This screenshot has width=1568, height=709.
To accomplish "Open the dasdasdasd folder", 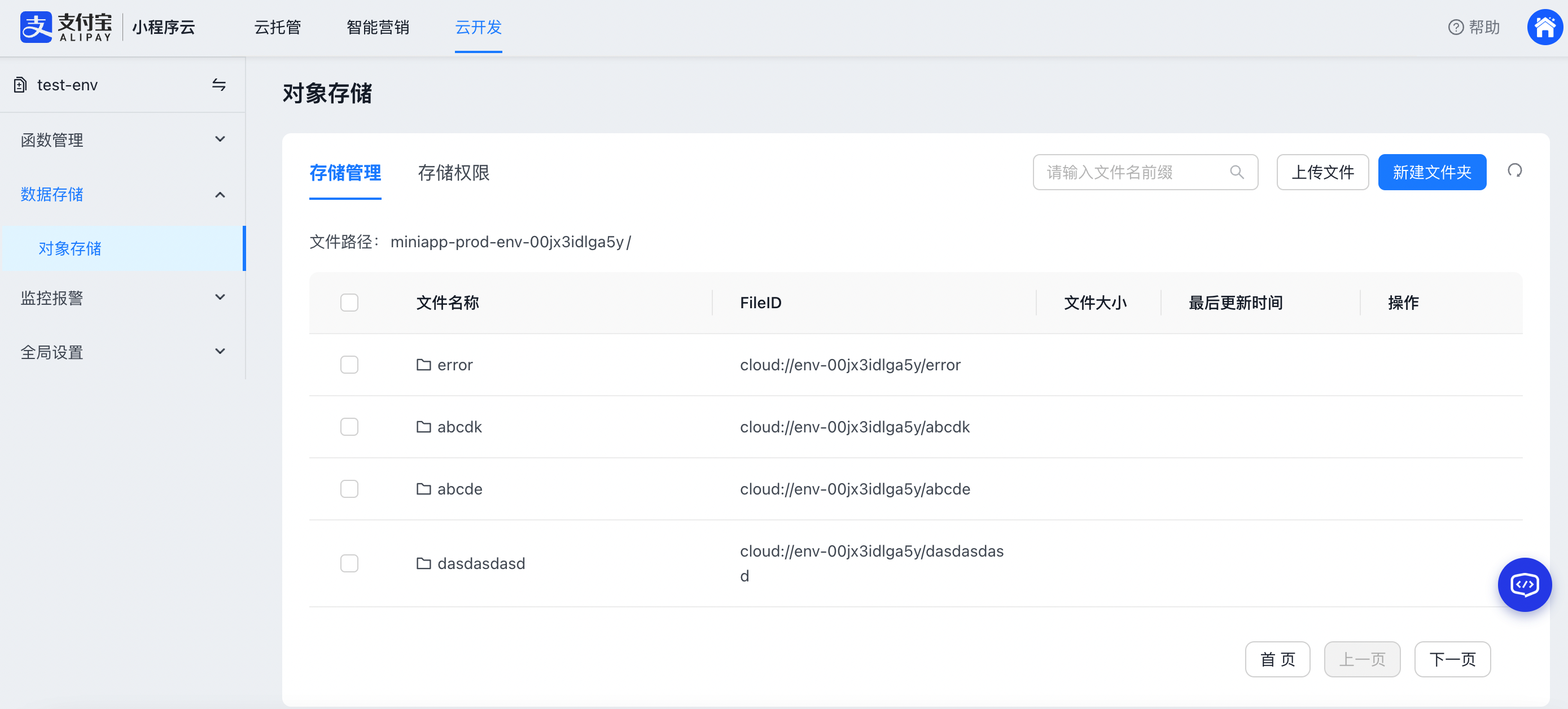I will click(x=480, y=563).
